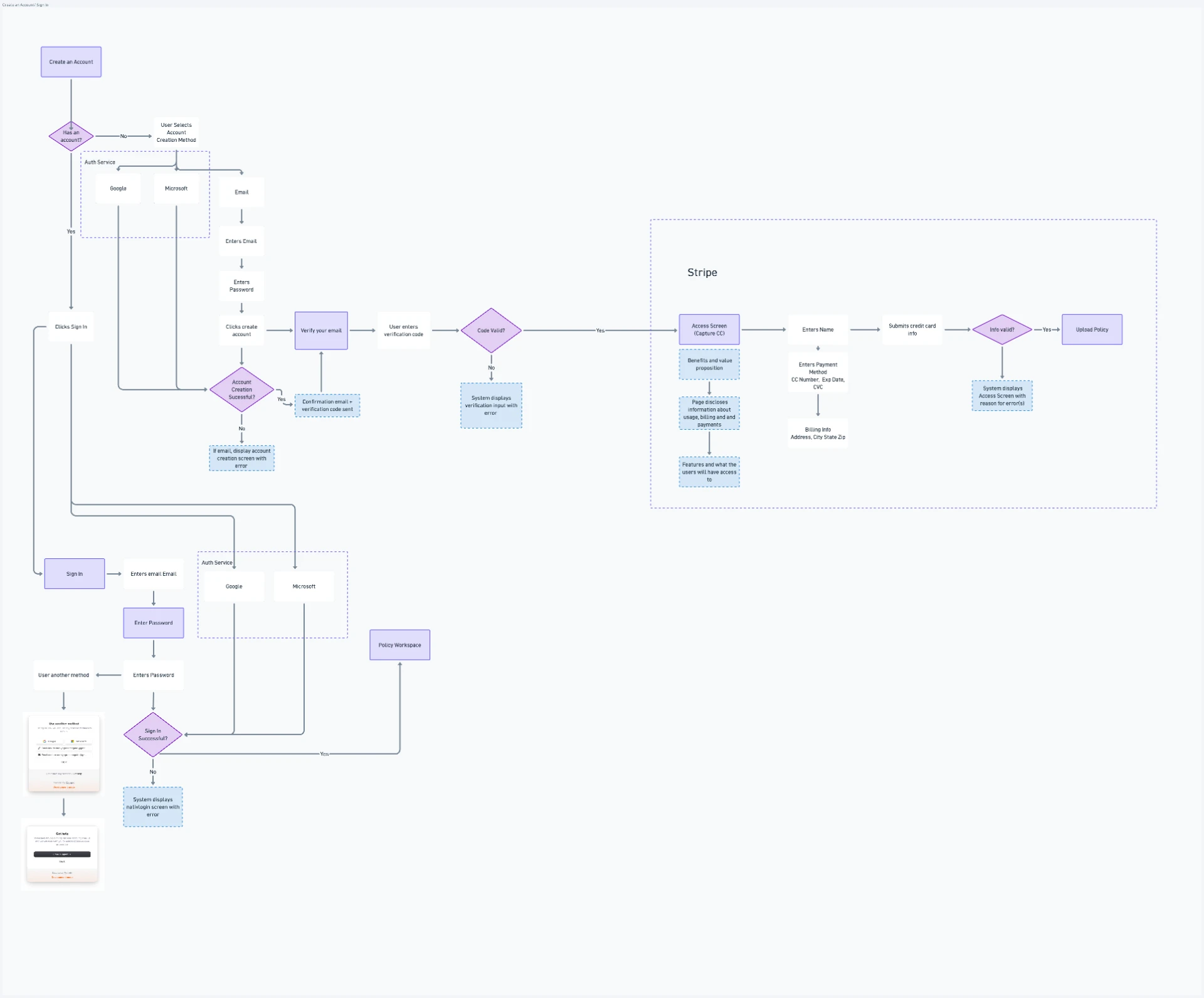Click the Microsoft node above Sign In Successful
The image size is (1204, 998).
coord(304,587)
